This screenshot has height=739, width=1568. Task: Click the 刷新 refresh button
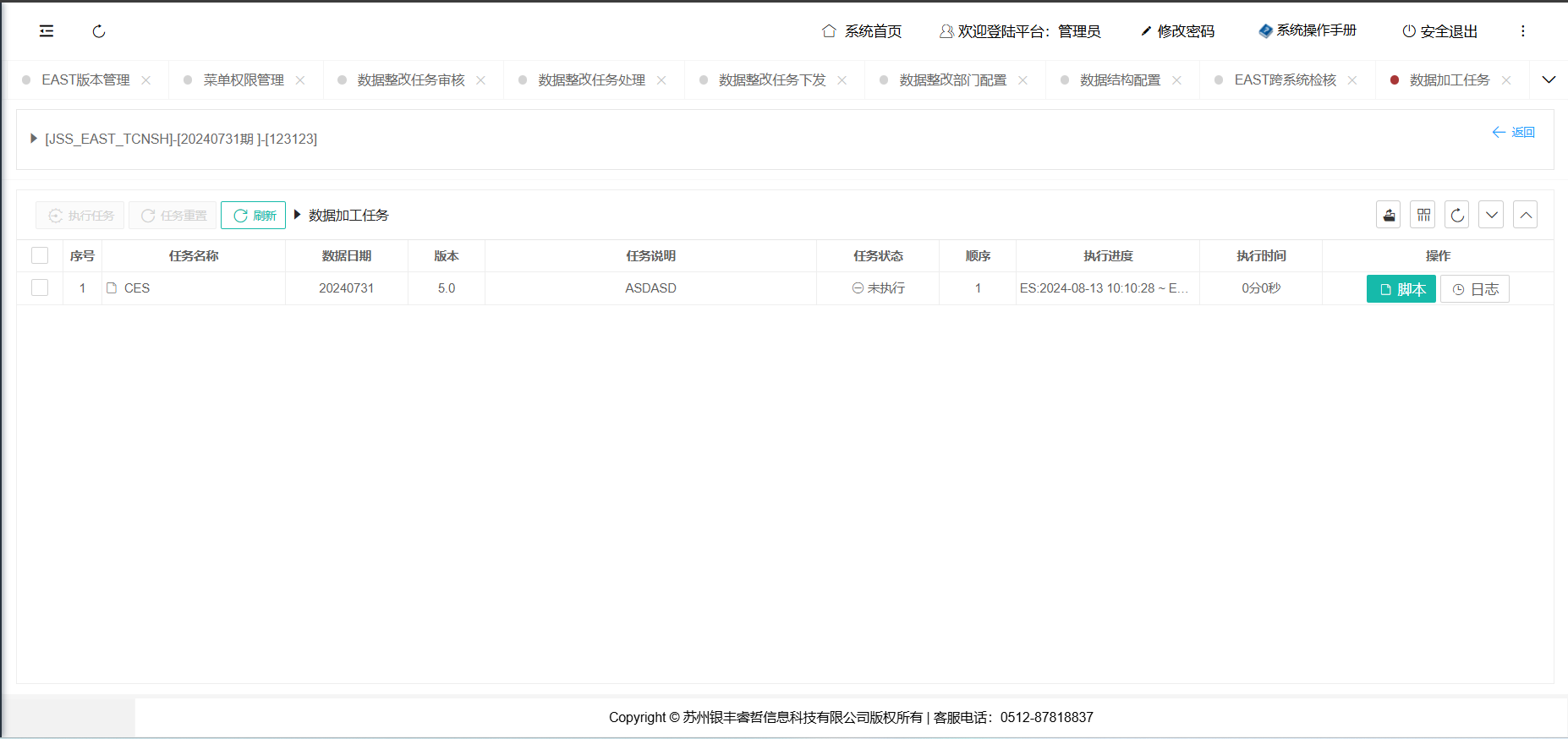(254, 216)
